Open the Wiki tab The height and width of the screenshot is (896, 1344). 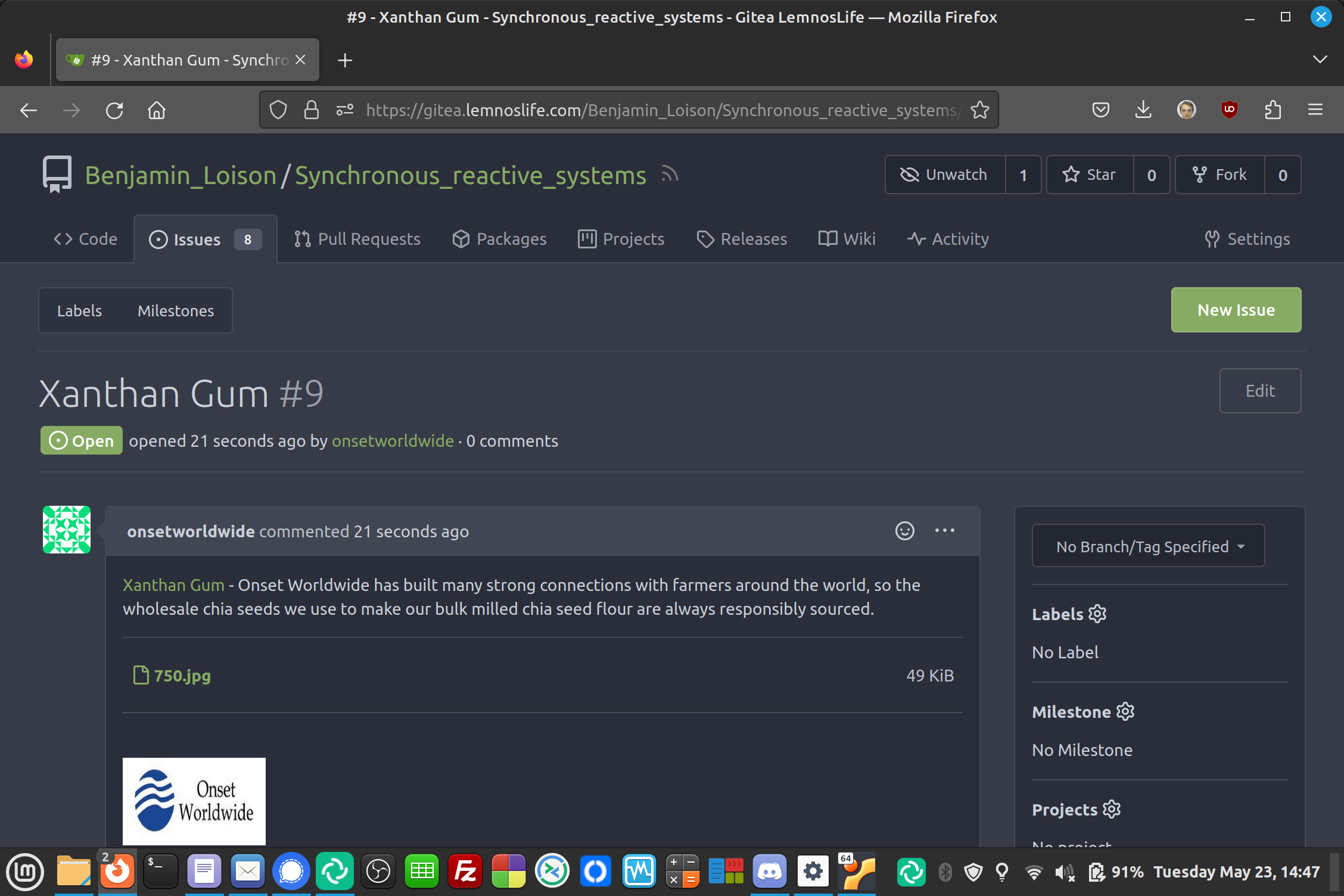click(x=847, y=239)
